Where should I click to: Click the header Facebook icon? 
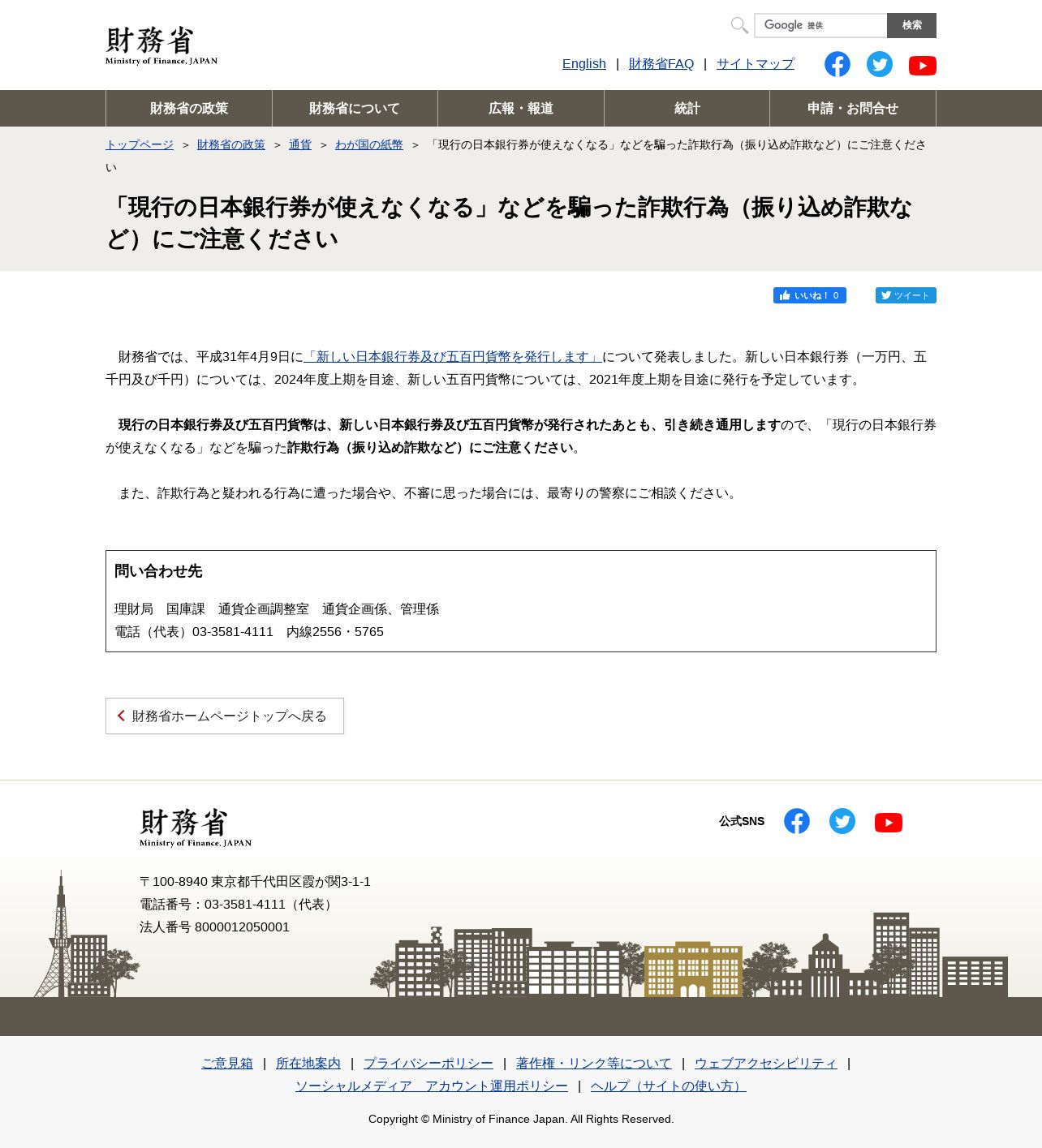tap(837, 64)
